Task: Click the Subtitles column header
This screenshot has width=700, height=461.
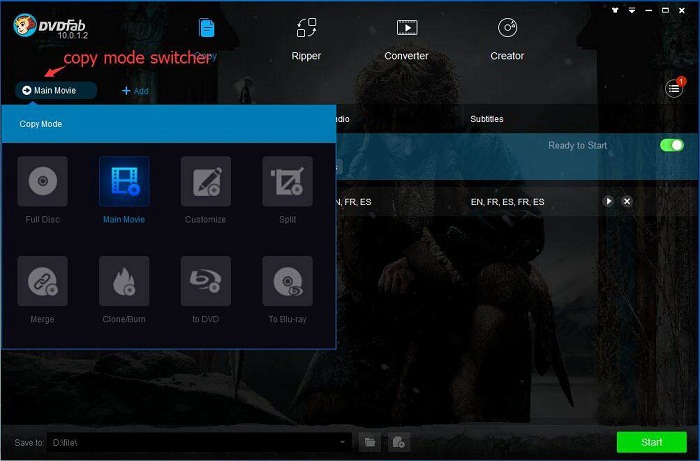Action: 487,119
